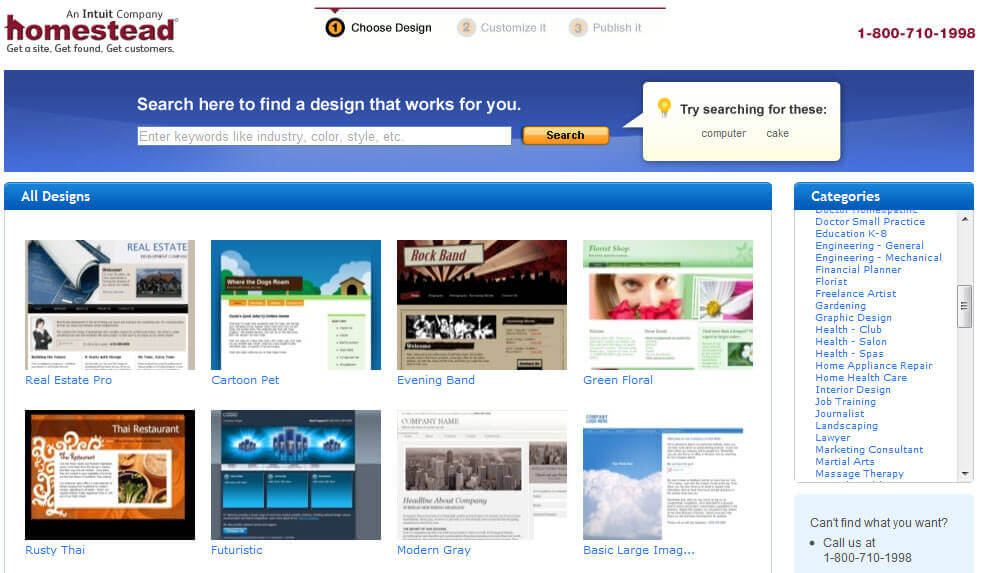This screenshot has width=983, height=573.
Task: Try the suggested search 'computer'
Action: coord(723,133)
